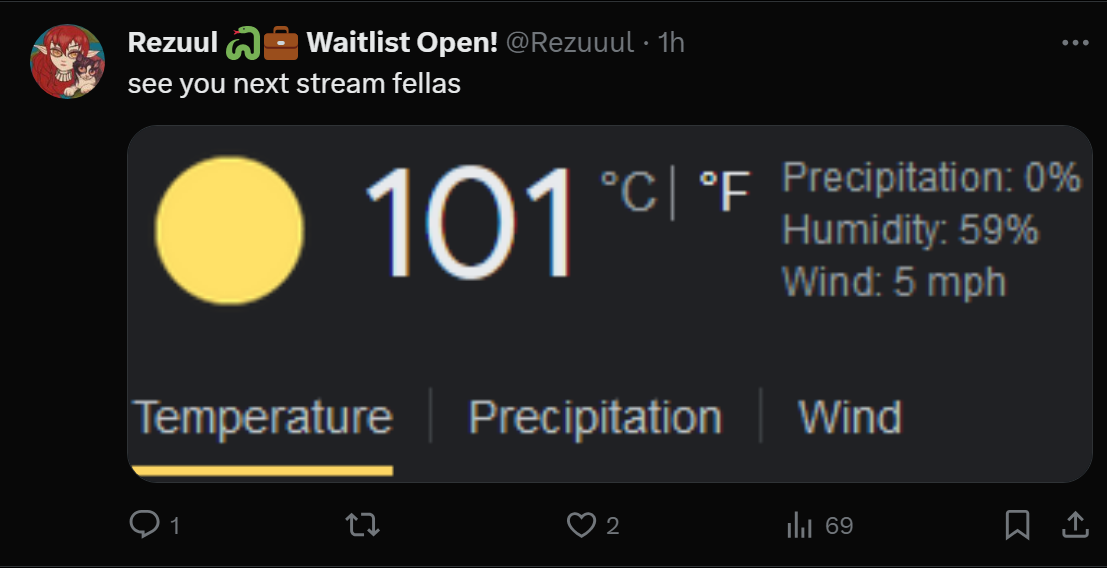Image resolution: width=1107 pixels, height=568 pixels.
Task: Click the Humidity: 59% text in image
Action: (910, 229)
